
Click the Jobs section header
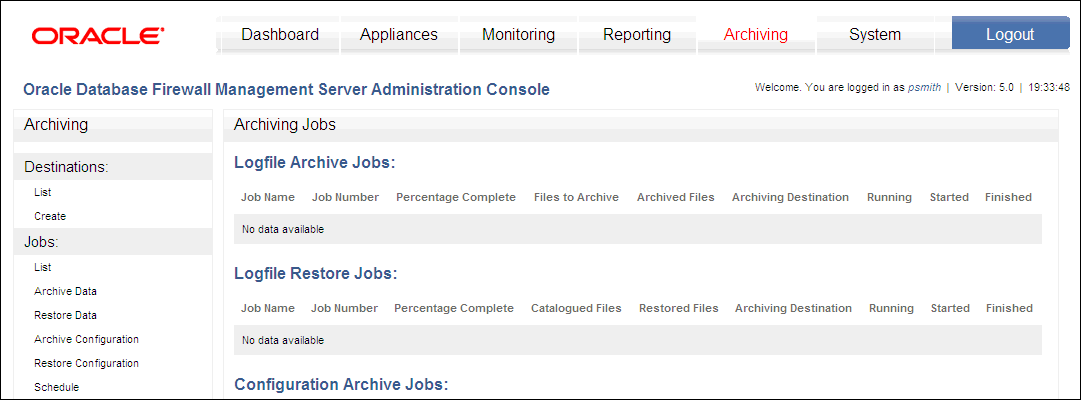pyautogui.click(x=113, y=241)
